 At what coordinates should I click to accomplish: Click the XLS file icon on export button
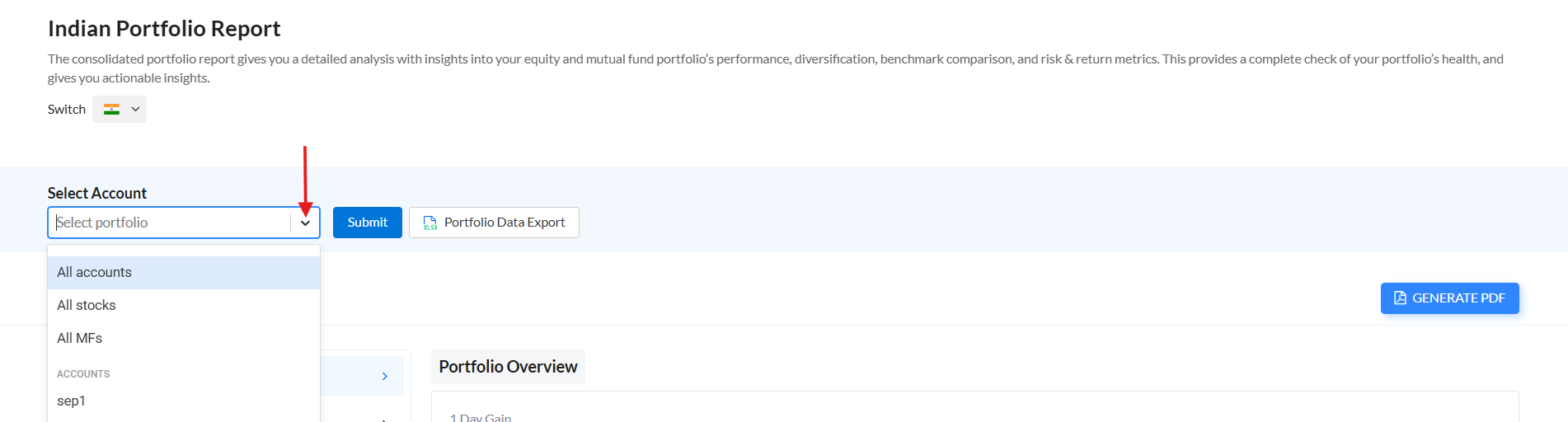click(430, 223)
